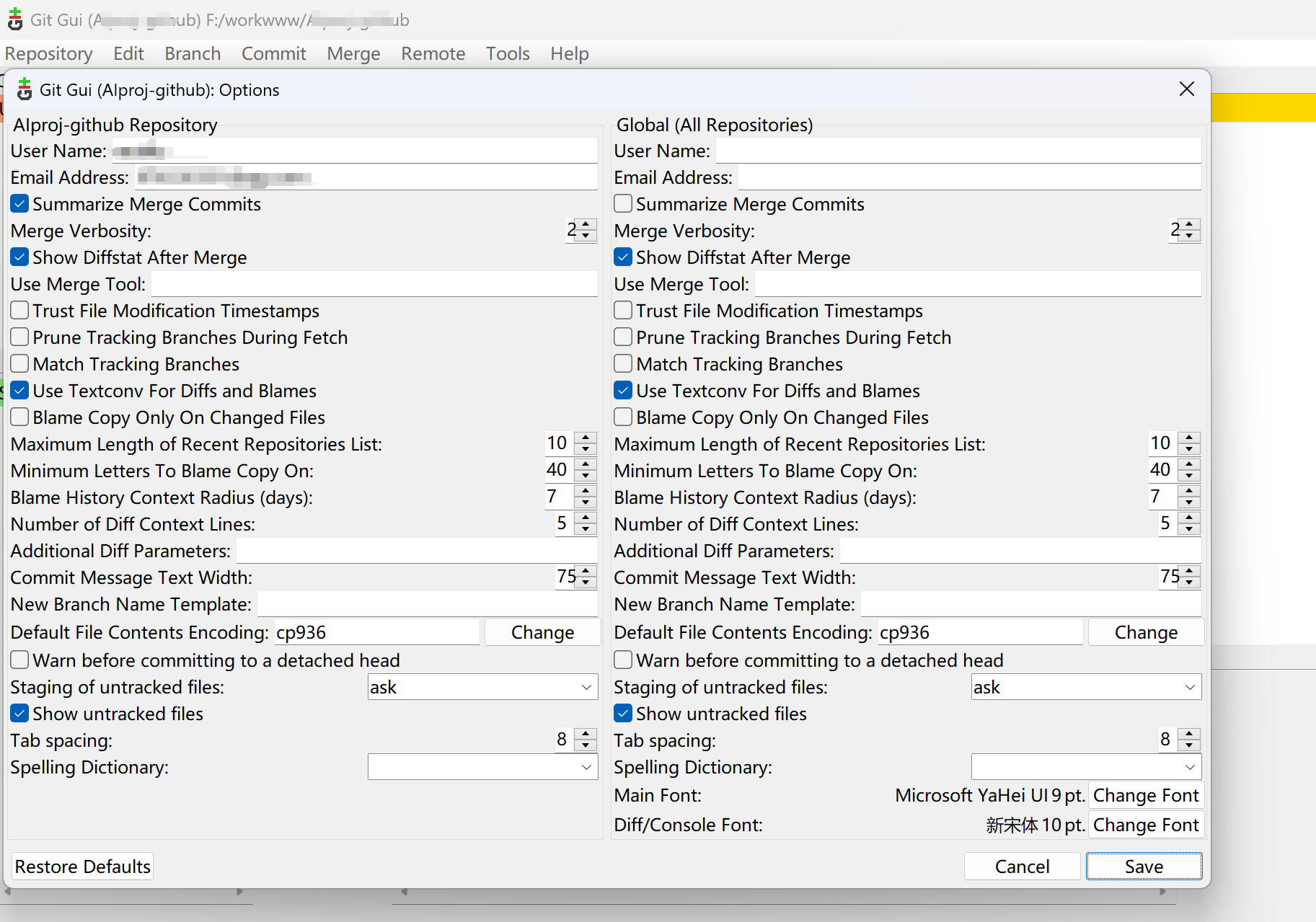Increase repository Tab spacing value

[x=586, y=734]
